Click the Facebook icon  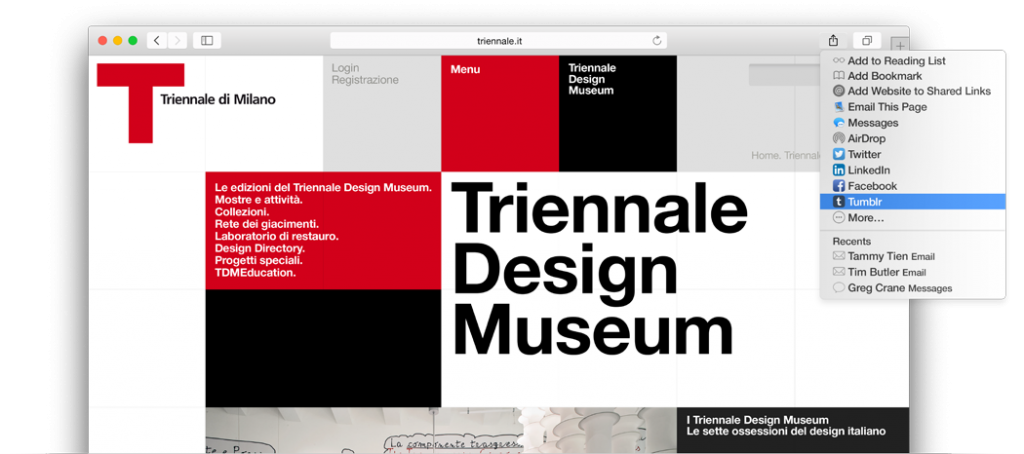coord(839,186)
